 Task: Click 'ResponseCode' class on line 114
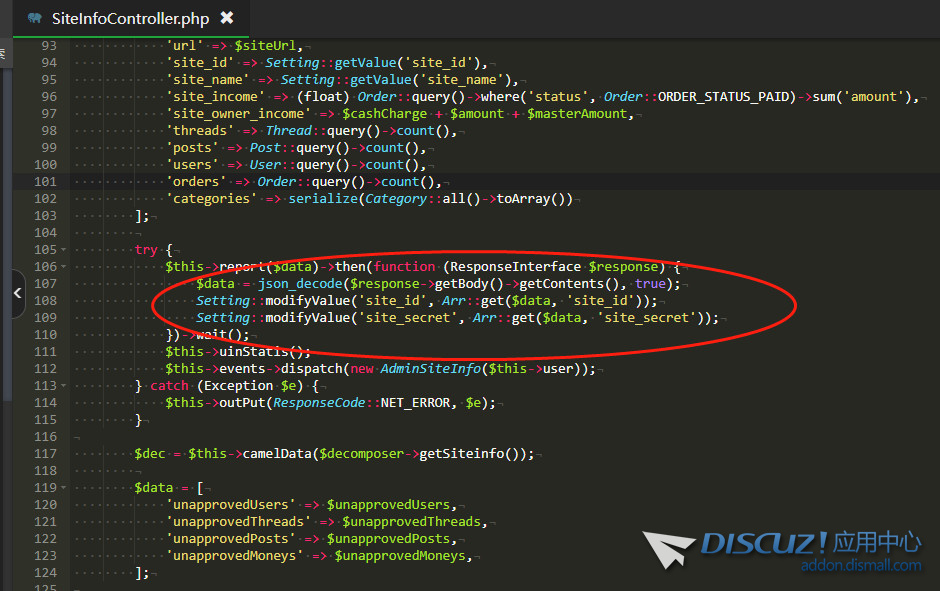319,403
